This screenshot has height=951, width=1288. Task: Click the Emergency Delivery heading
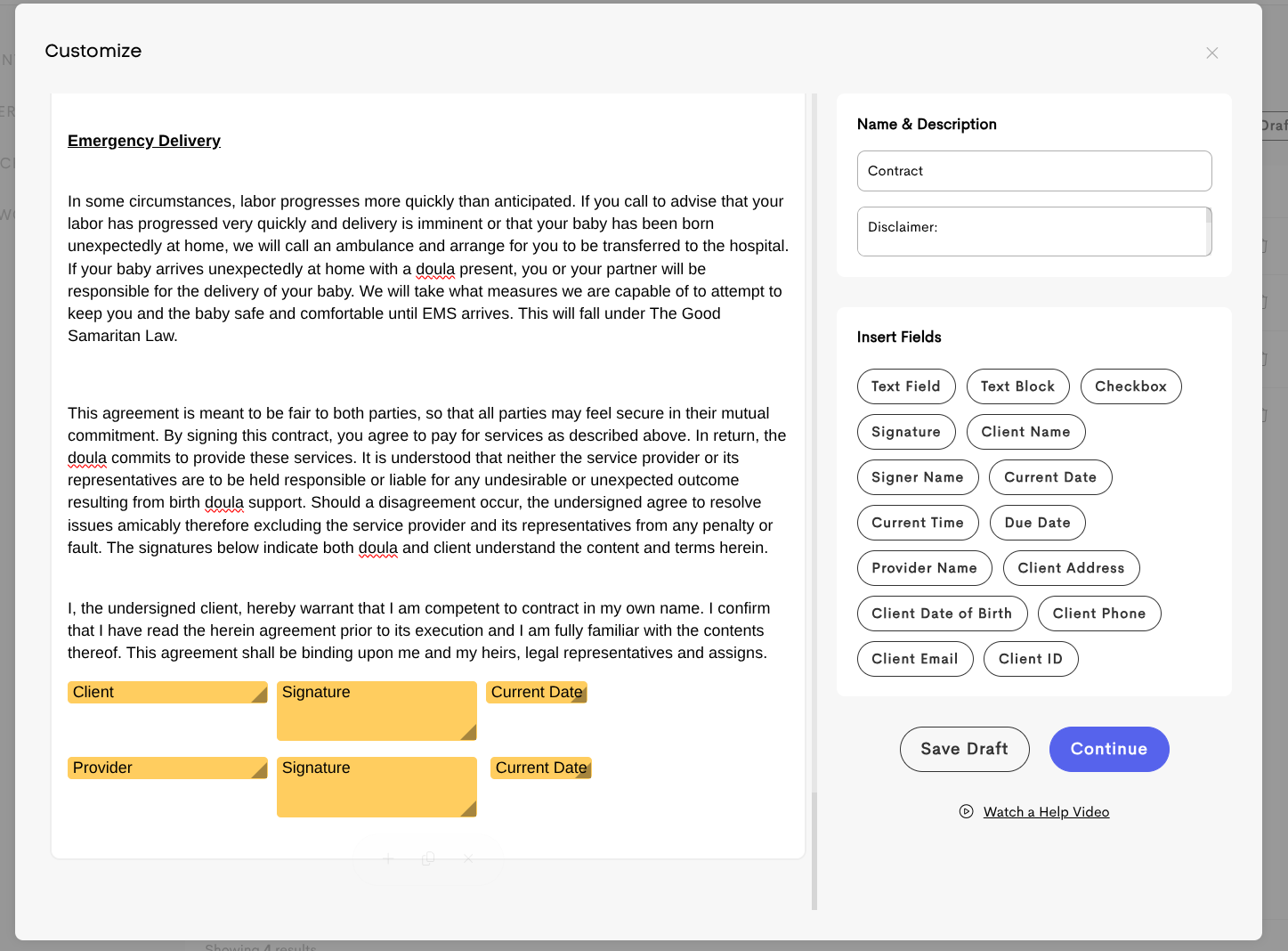coord(144,141)
